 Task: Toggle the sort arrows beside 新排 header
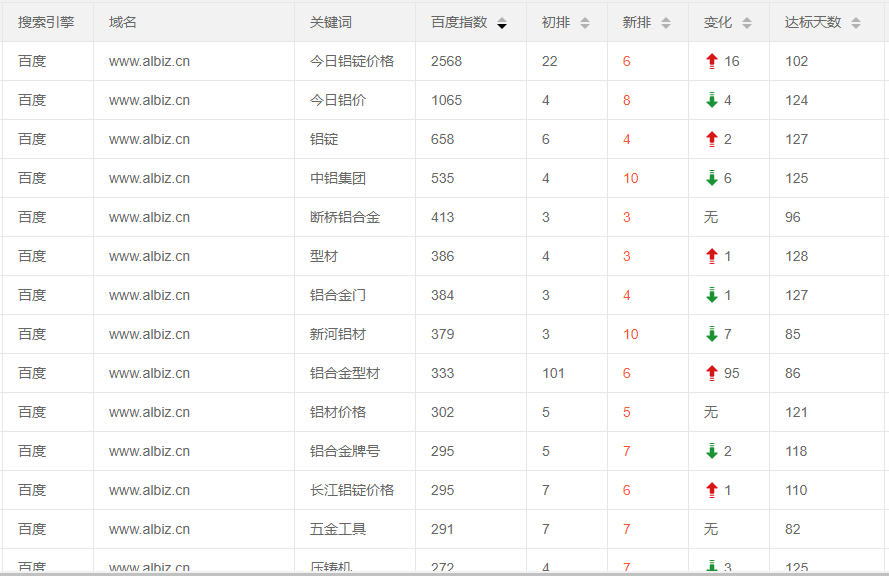[x=666, y=23]
